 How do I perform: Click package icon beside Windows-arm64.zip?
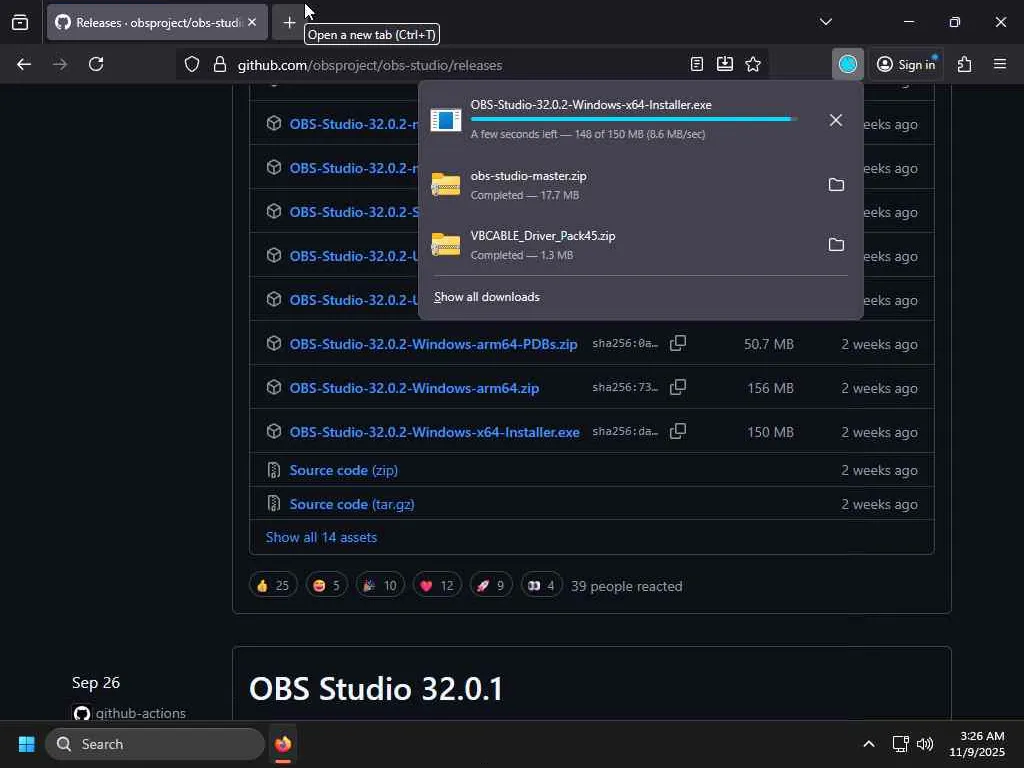(274, 387)
